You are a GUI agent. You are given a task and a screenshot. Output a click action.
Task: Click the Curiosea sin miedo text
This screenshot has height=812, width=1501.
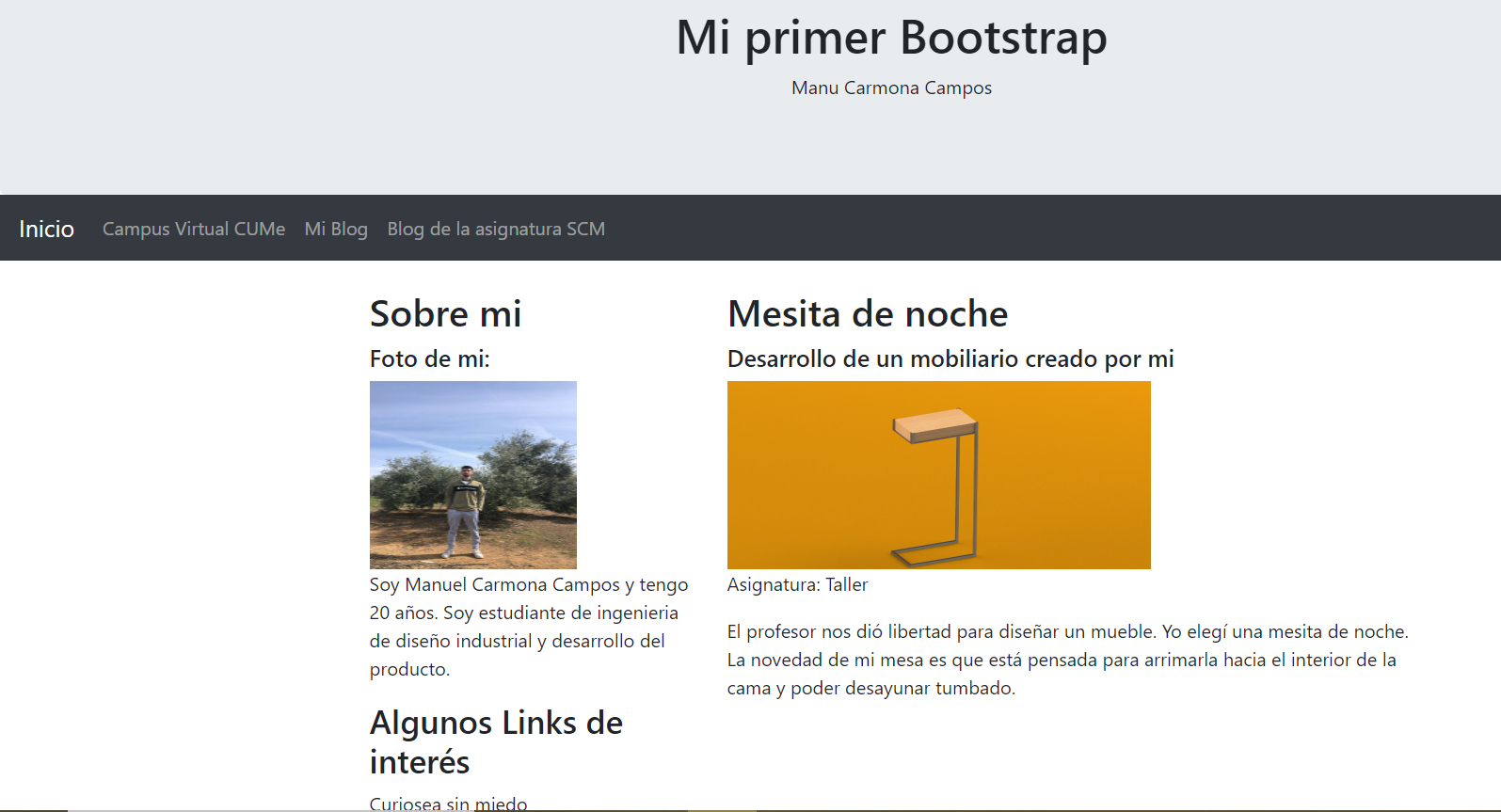(x=448, y=804)
